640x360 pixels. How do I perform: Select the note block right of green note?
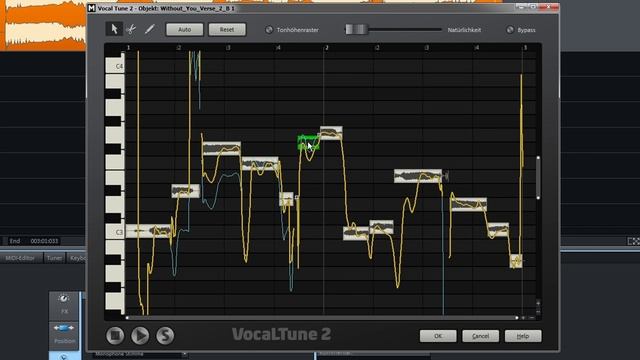tap(331, 133)
